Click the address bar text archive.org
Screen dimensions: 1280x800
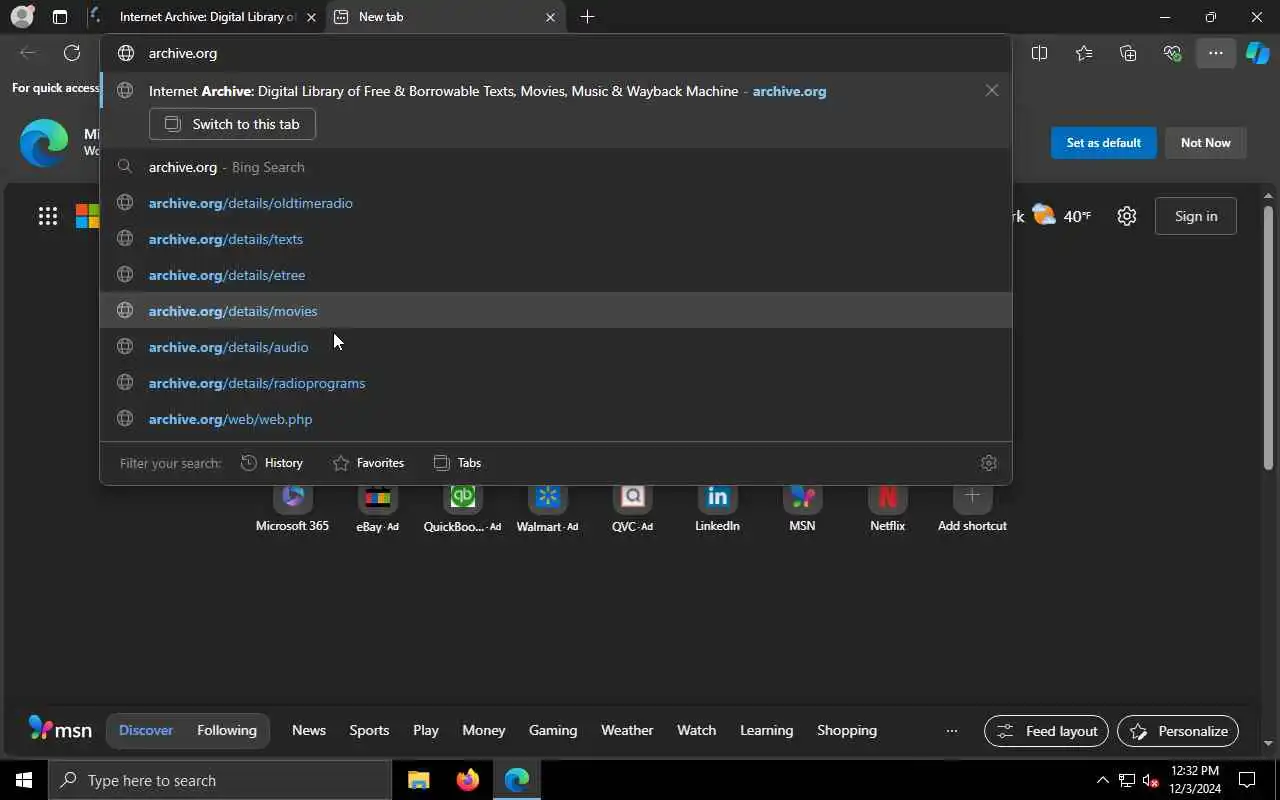(183, 53)
